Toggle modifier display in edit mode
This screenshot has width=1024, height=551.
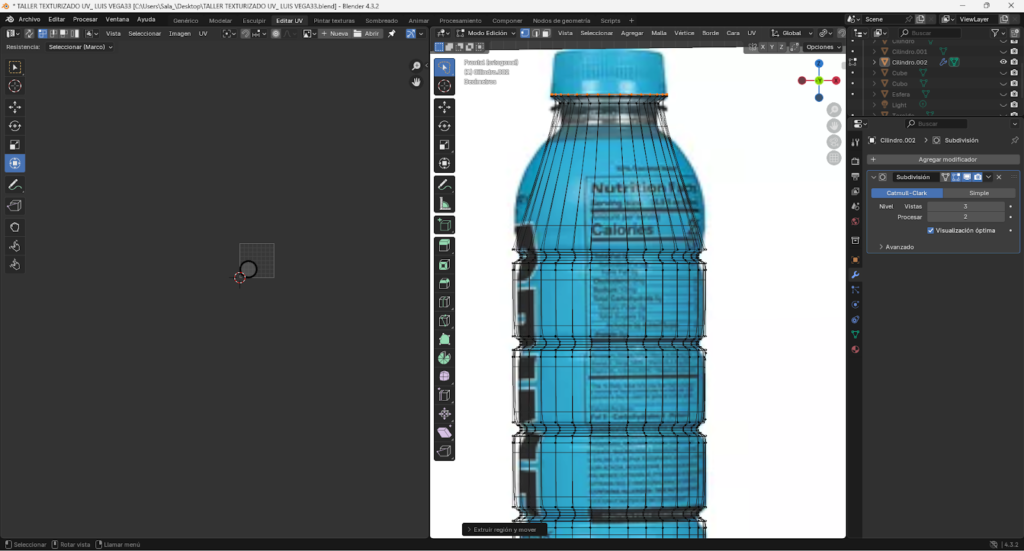pyautogui.click(x=956, y=177)
